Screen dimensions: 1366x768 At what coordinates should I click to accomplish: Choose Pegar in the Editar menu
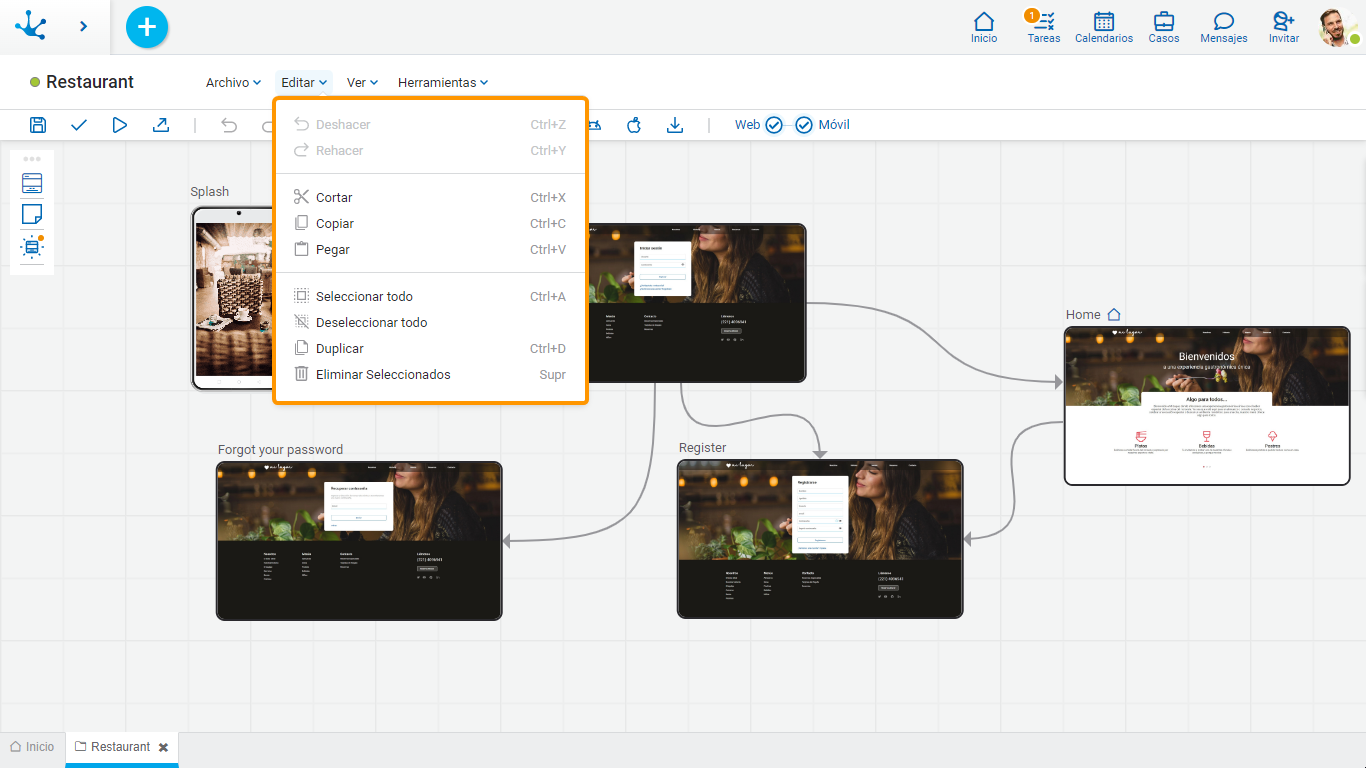click(x=430, y=250)
